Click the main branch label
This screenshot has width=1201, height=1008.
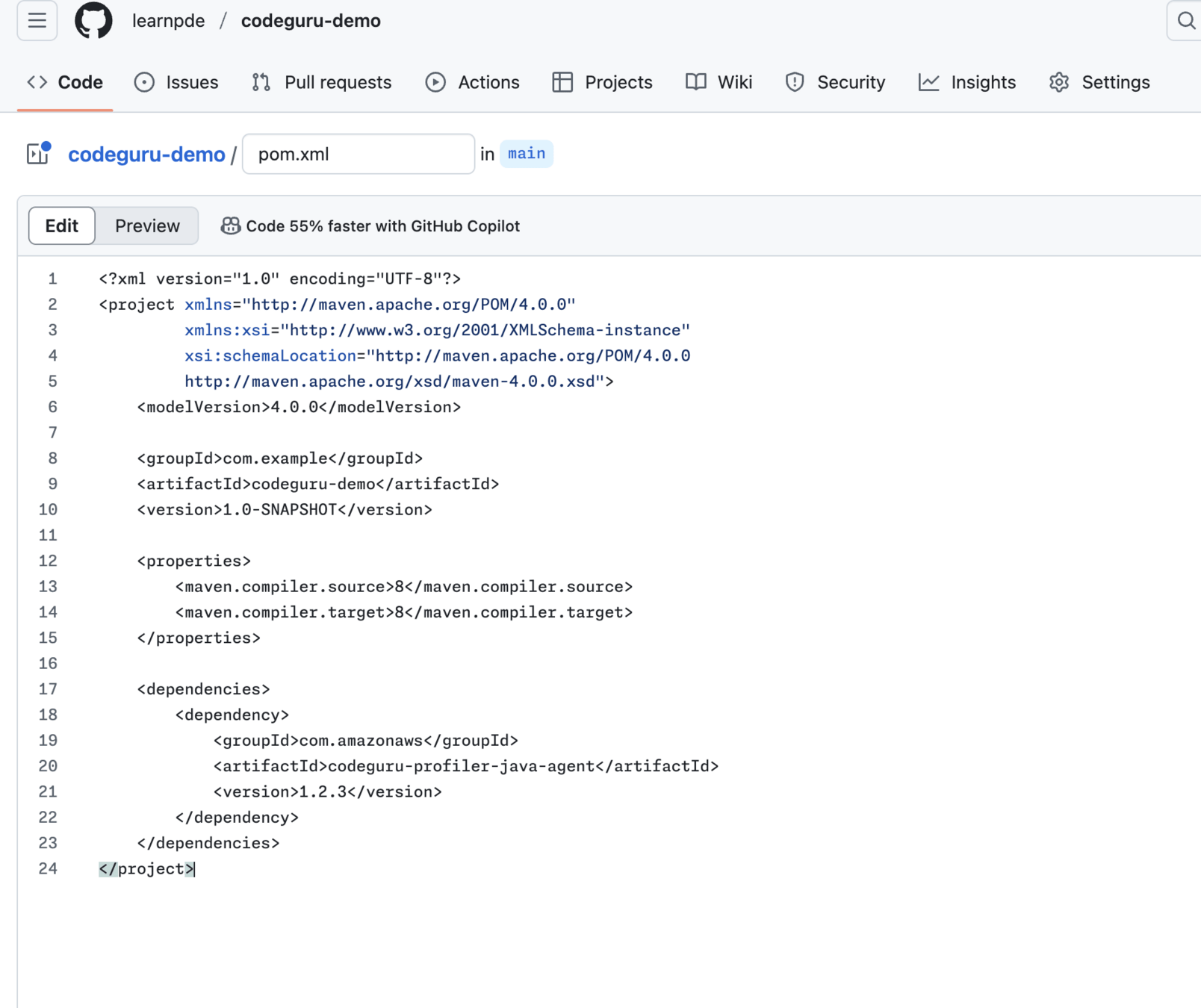pyautogui.click(x=527, y=154)
